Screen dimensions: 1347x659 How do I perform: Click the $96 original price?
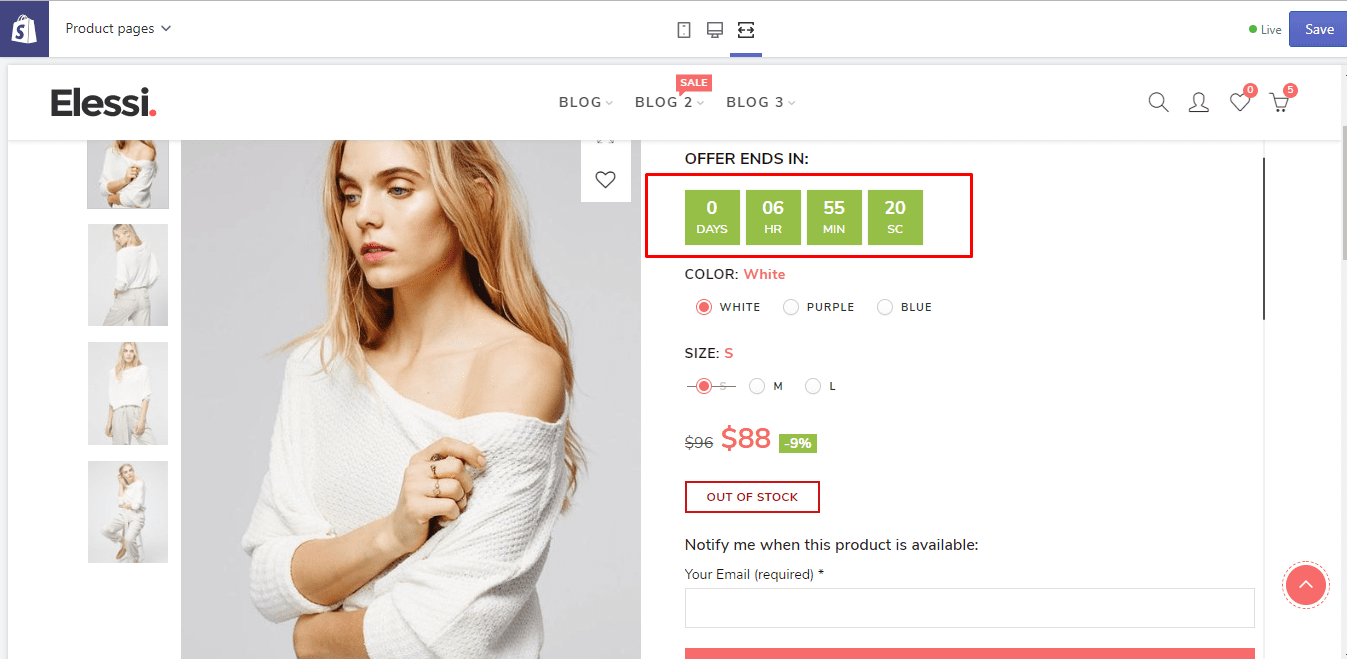point(699,442)
